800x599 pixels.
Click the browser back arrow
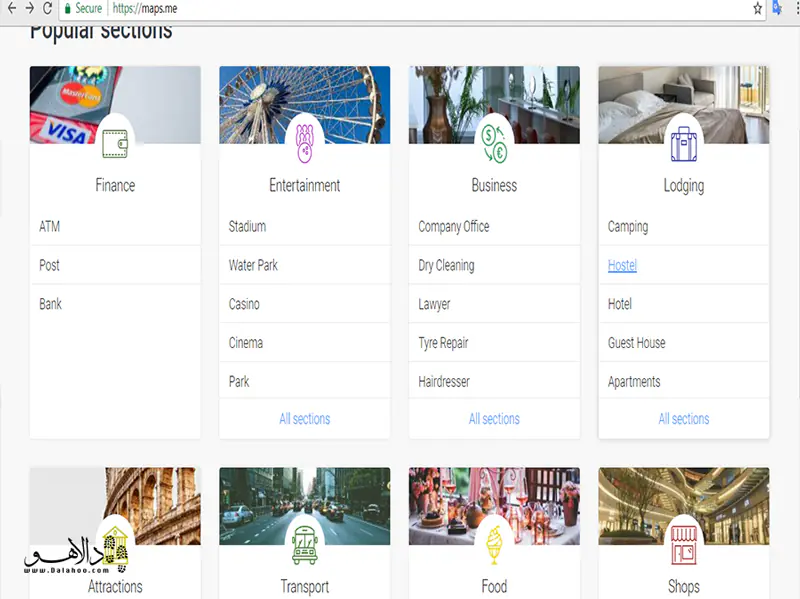click(x=12, y=8)
